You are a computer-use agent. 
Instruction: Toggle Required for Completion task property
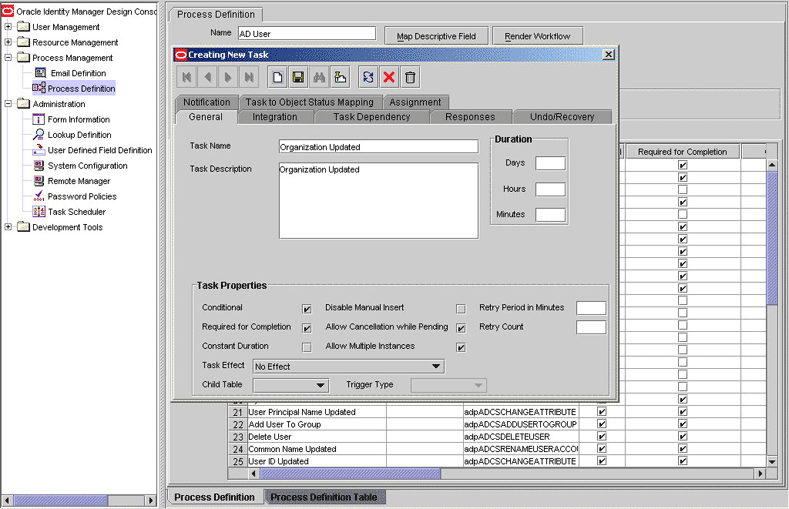pyautogui.click(x=306, y=328)
